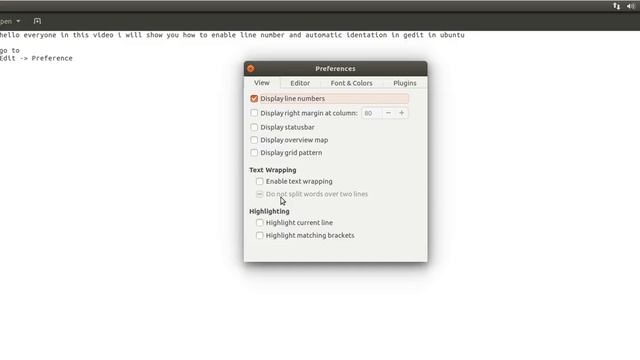Click the 'hello everyone' first line in editor
Screen dimensions: 640x360
[x=232, y=35]
